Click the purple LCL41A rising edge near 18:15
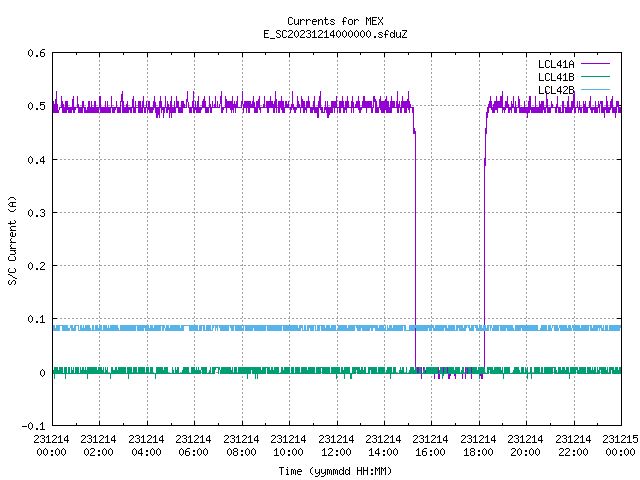This screenshot has height=480, width=640. coord(484,245)
